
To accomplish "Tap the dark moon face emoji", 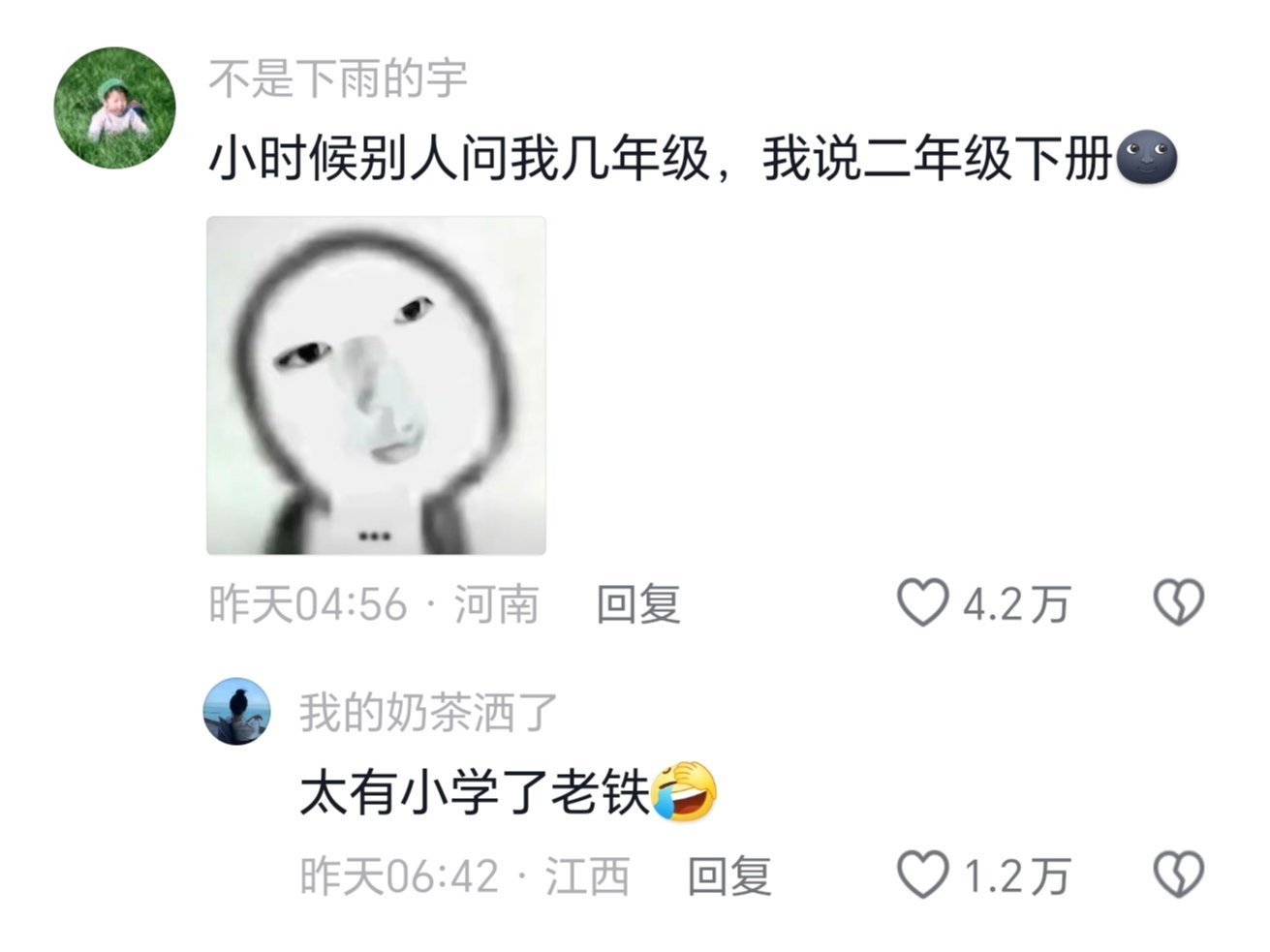I will (x=1147, y=160).
